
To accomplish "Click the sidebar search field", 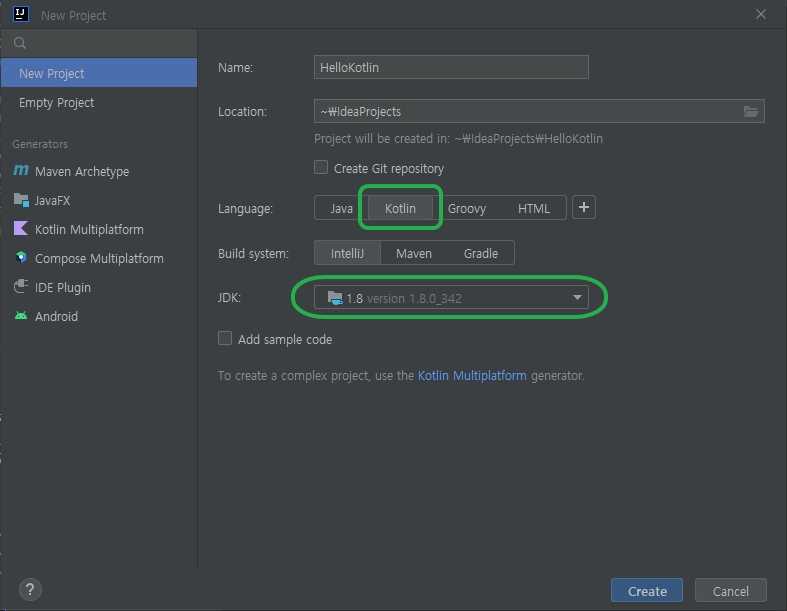I will 99,43.
